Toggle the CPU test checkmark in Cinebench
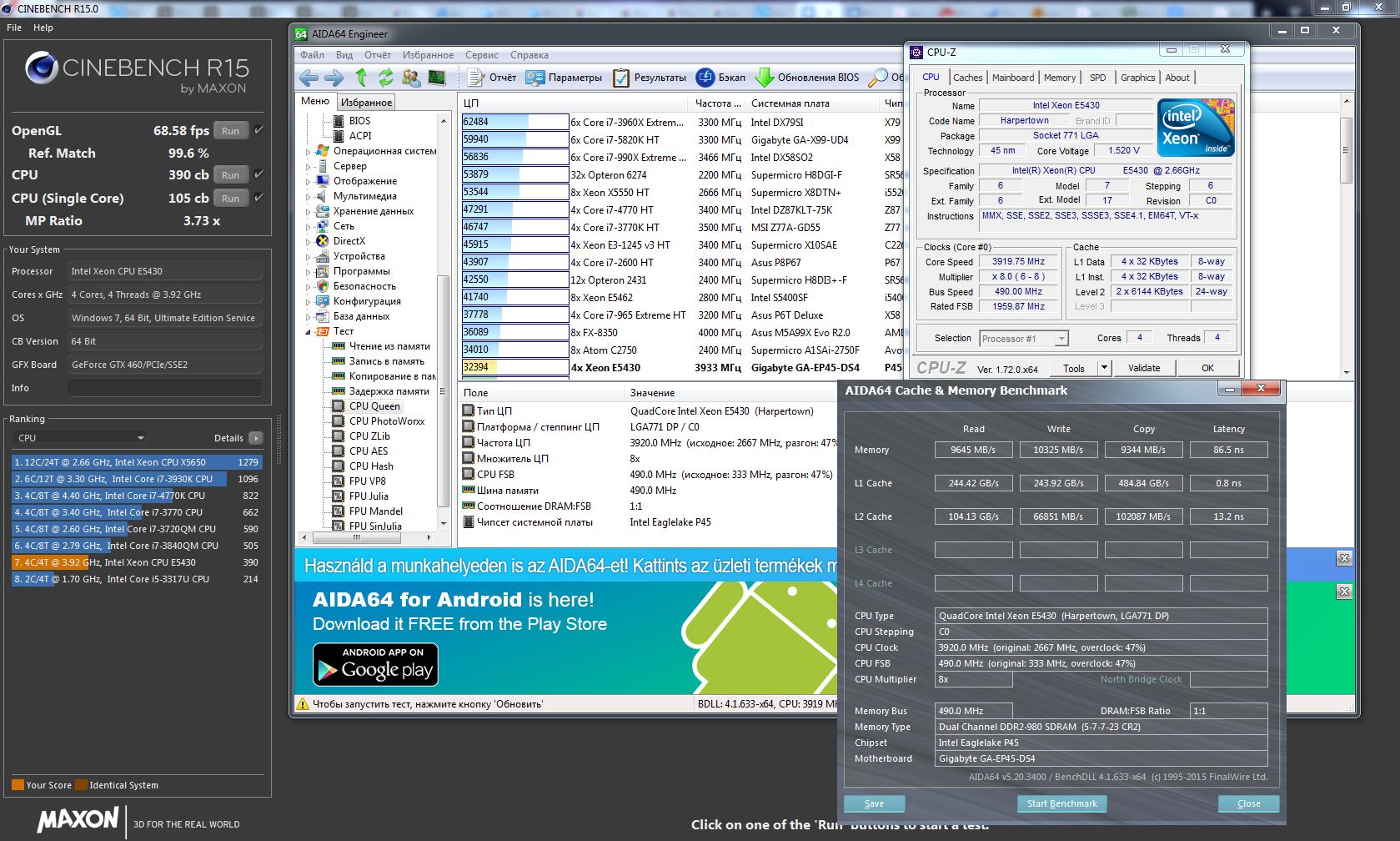Viewport: 1400px width, 841px height. tap(259, 174)
